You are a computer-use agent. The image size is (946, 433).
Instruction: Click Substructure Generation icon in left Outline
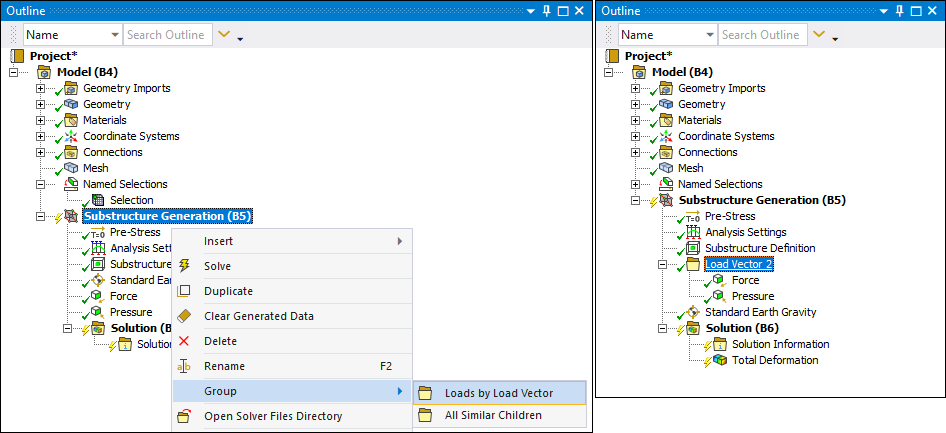coord(72,216)
